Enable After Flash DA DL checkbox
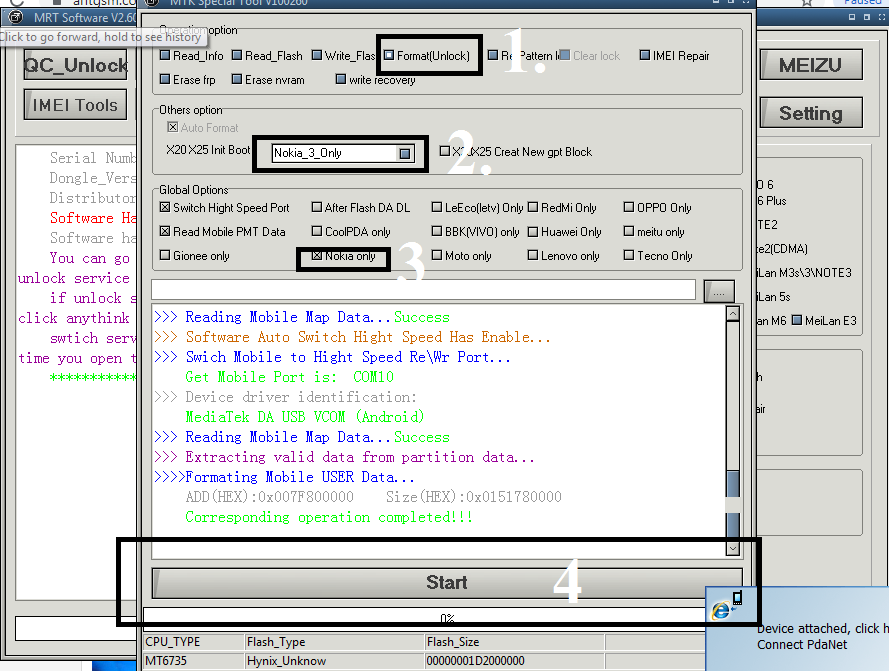 tap(317, 208)
